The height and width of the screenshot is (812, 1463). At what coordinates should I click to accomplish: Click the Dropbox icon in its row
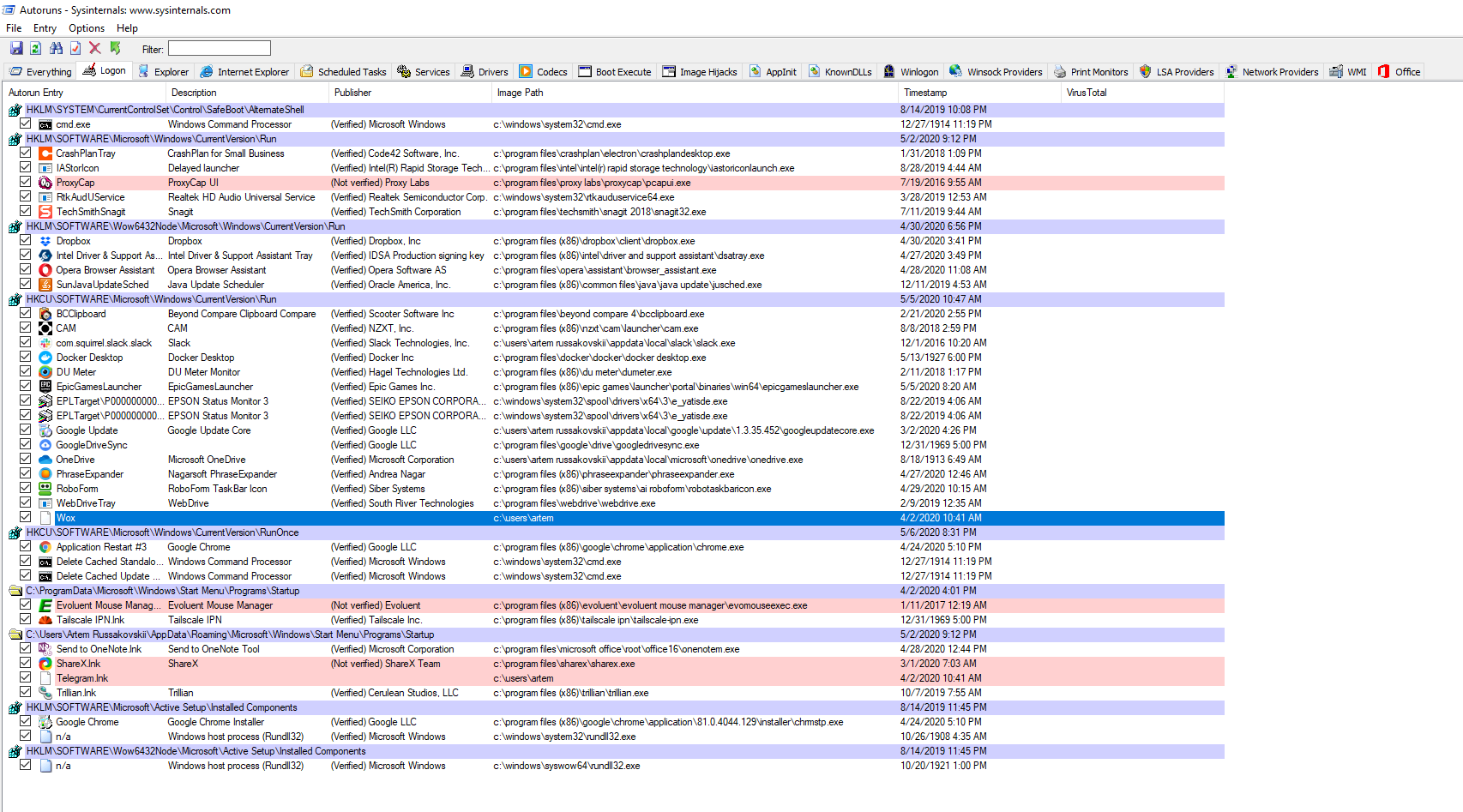point(45,241)
